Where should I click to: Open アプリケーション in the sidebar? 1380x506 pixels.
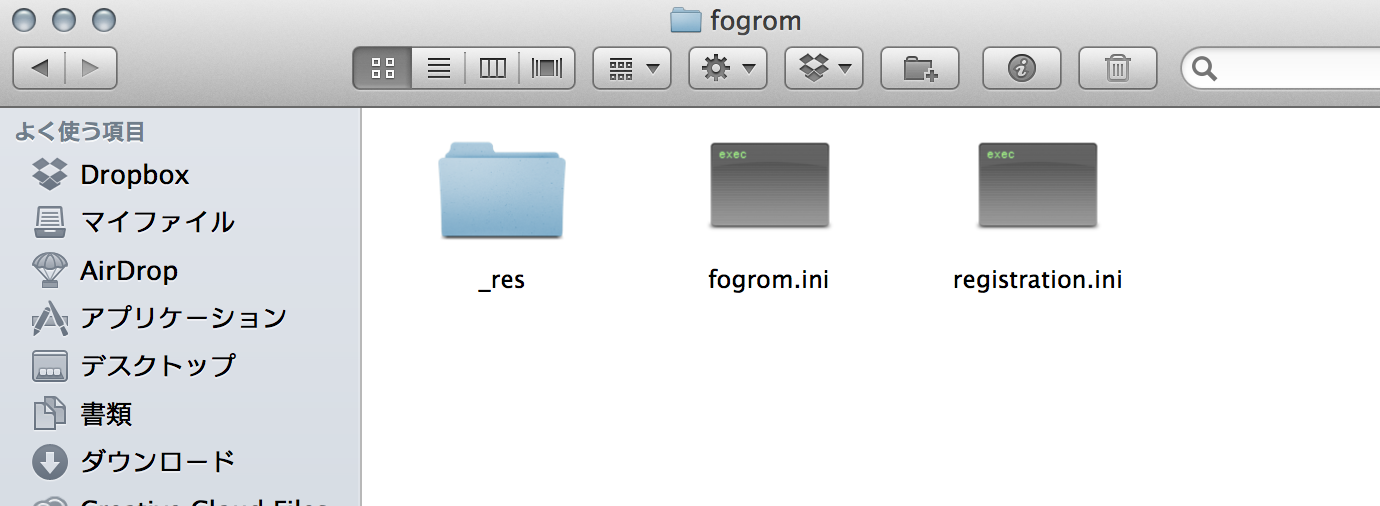183,318
